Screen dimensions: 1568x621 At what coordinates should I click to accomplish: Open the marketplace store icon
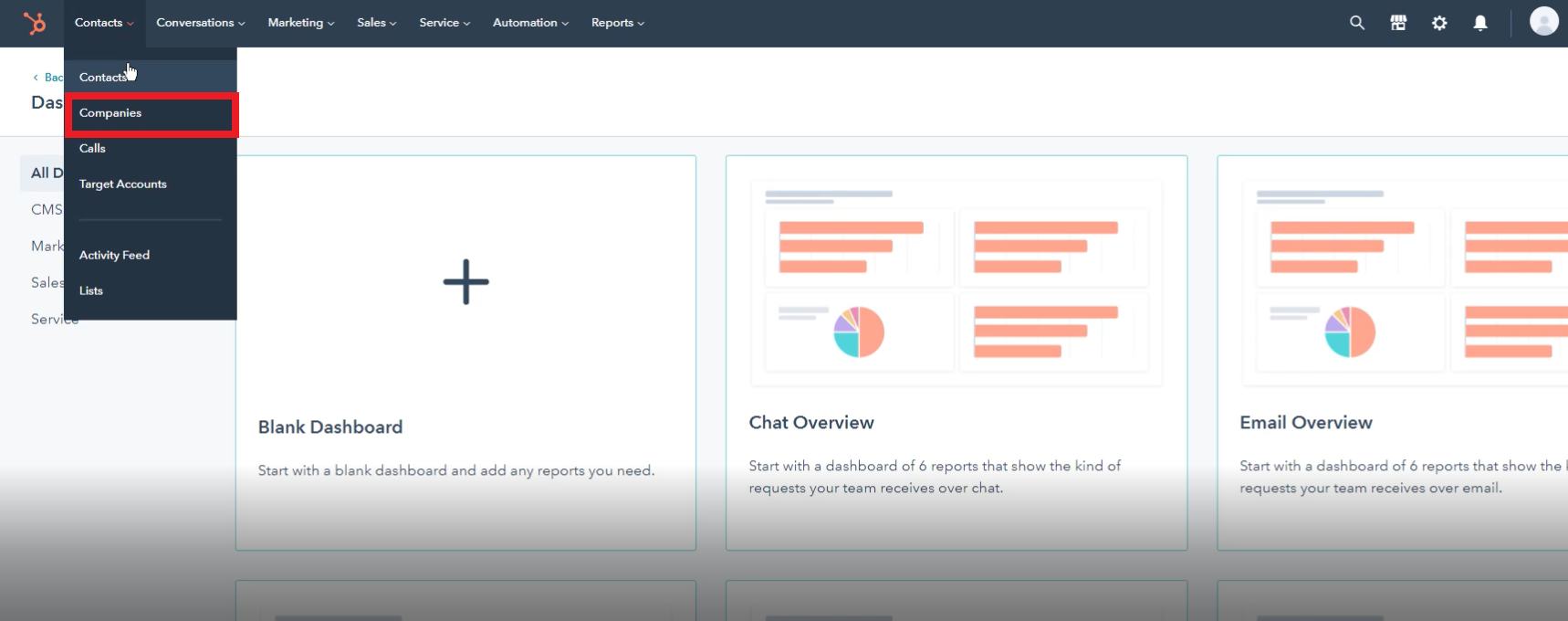click(x=1398, y=23)
